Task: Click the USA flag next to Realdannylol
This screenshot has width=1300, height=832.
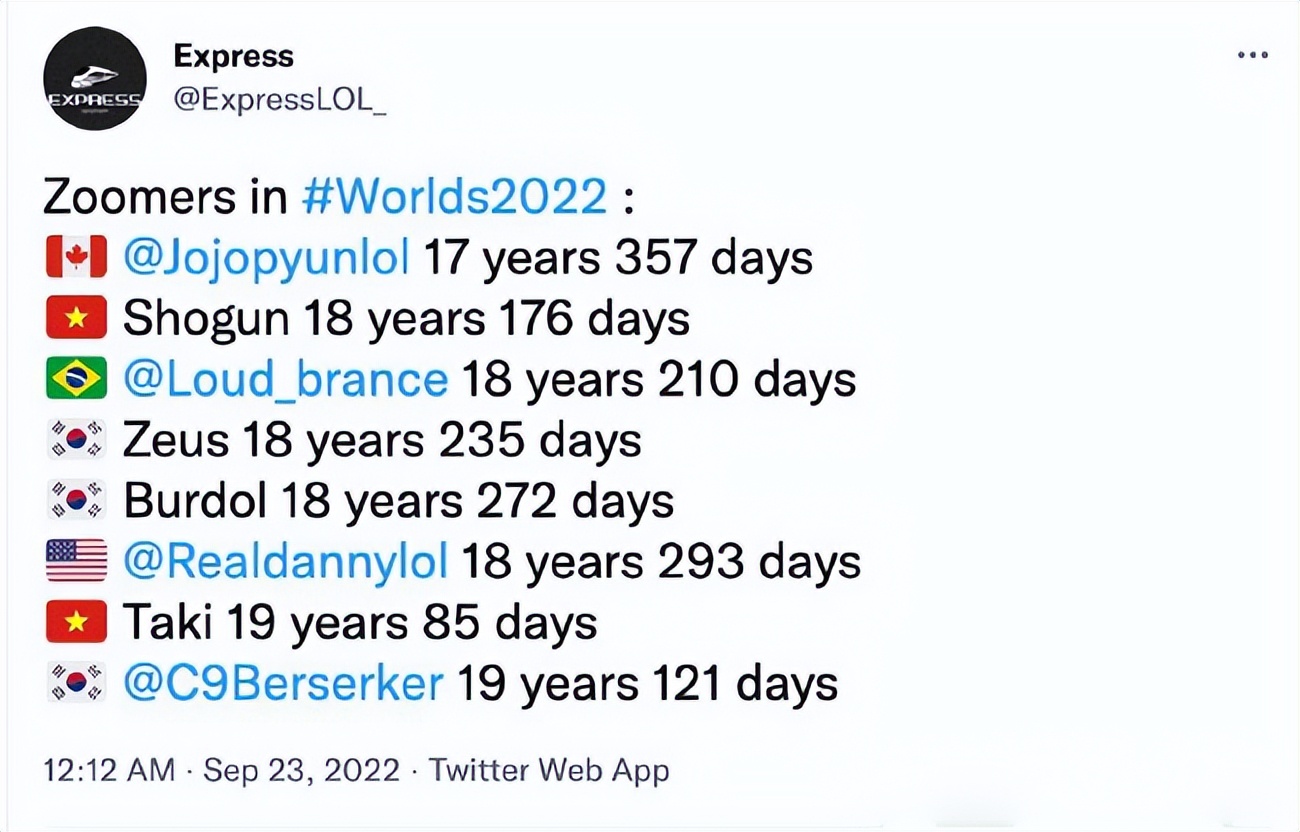Action: [x=74, y=560]
